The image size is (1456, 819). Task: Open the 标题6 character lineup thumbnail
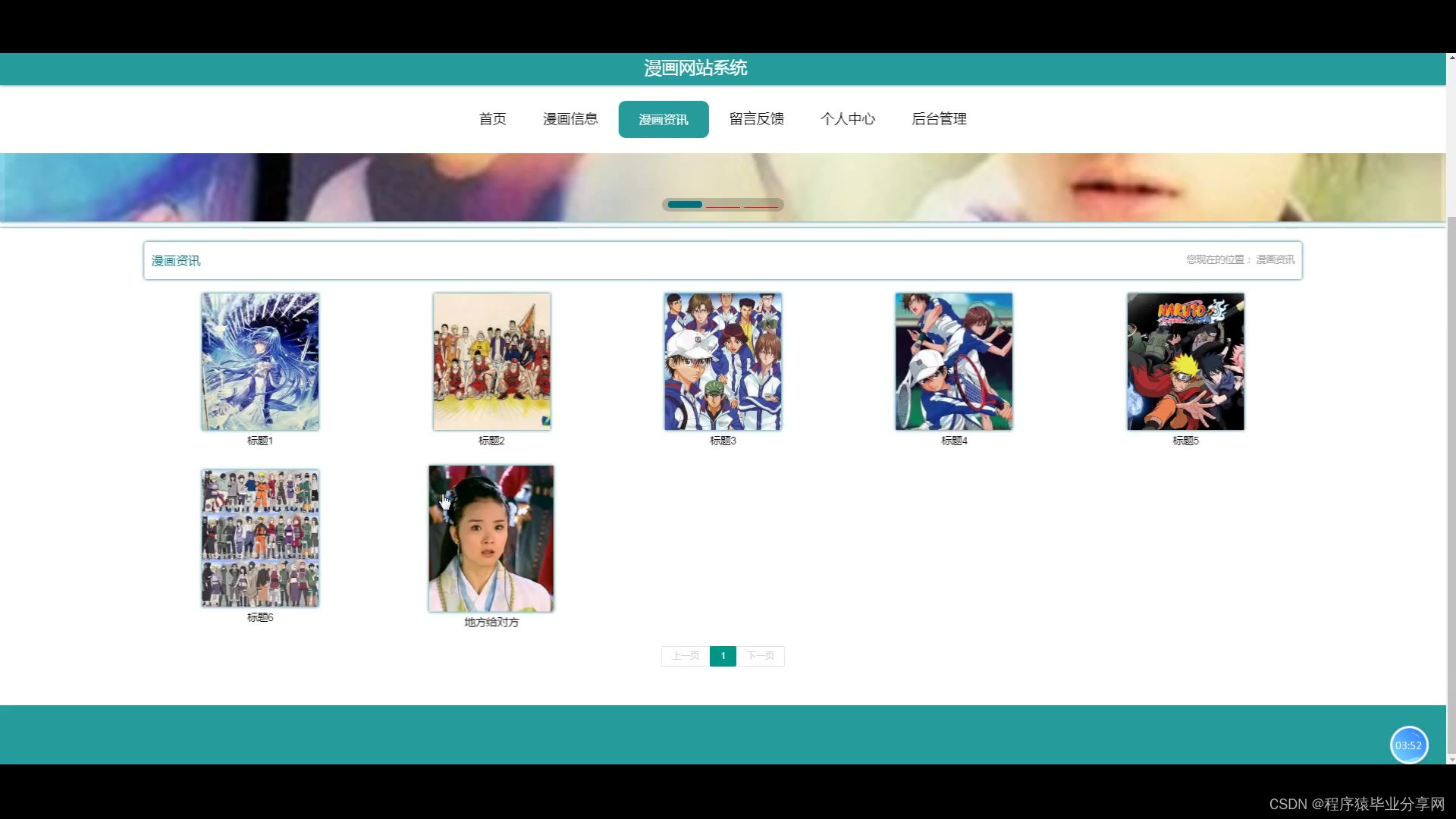260,538
